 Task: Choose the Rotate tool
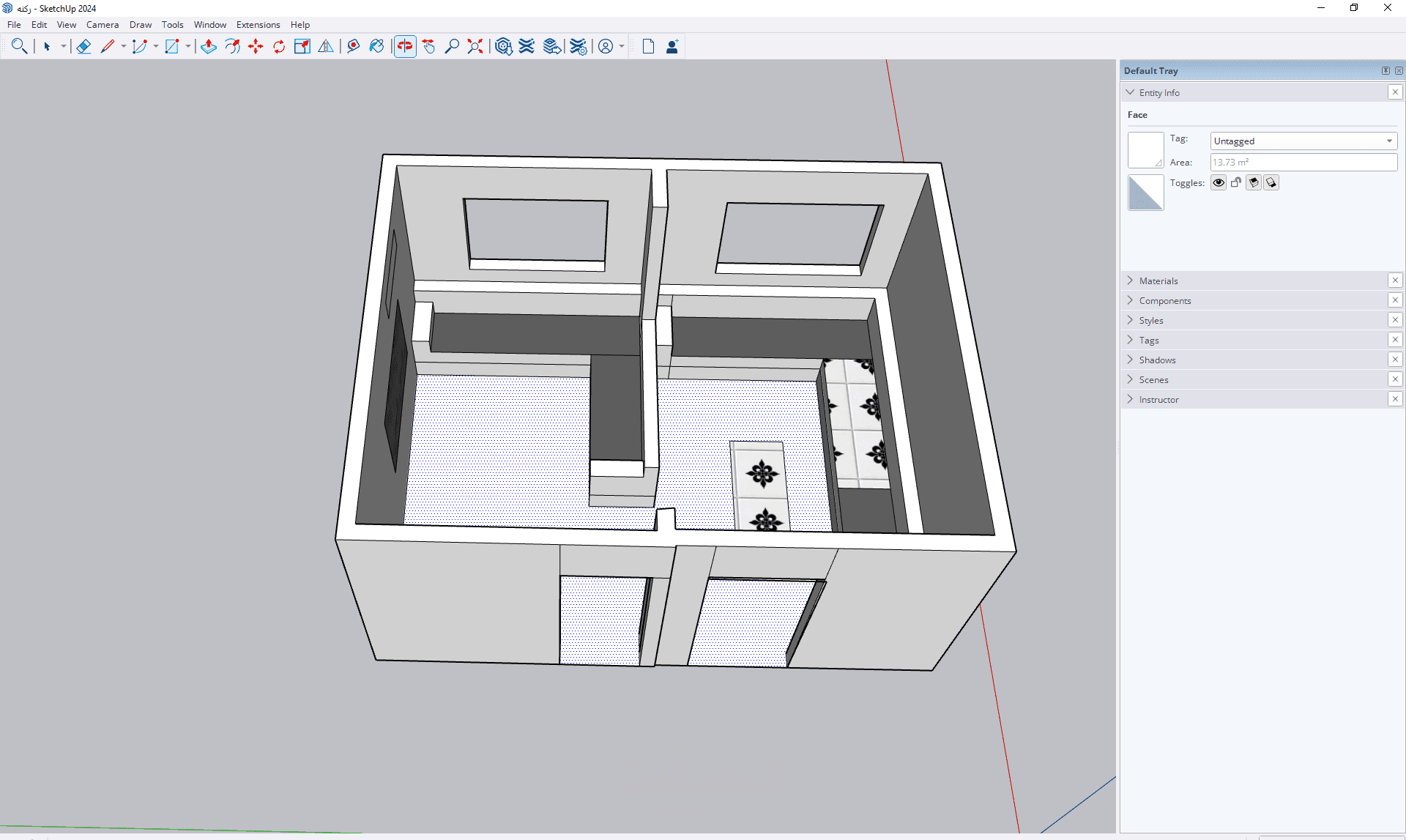[x=279, y=47]
